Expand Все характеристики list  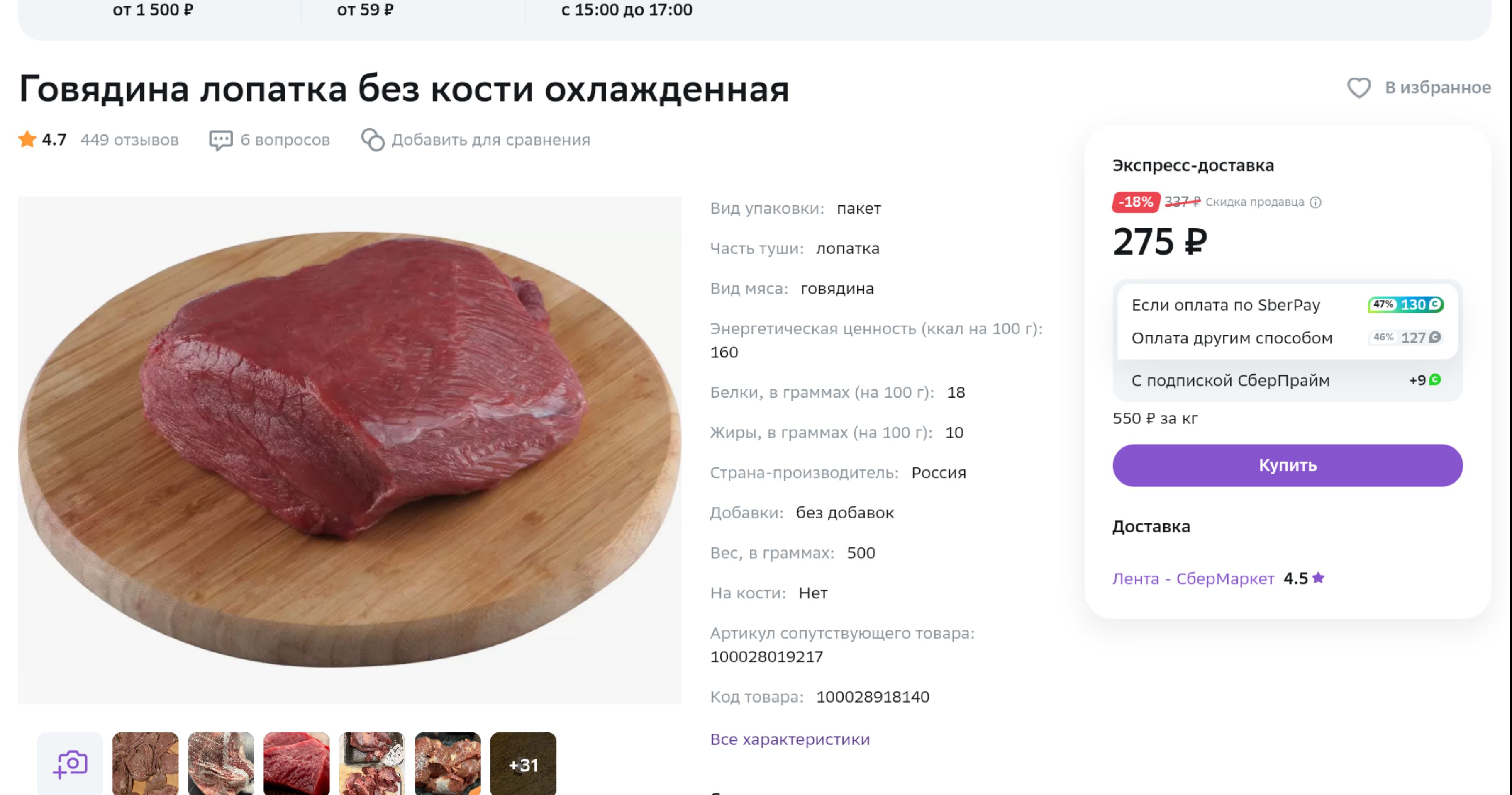[x=790, y=739]
